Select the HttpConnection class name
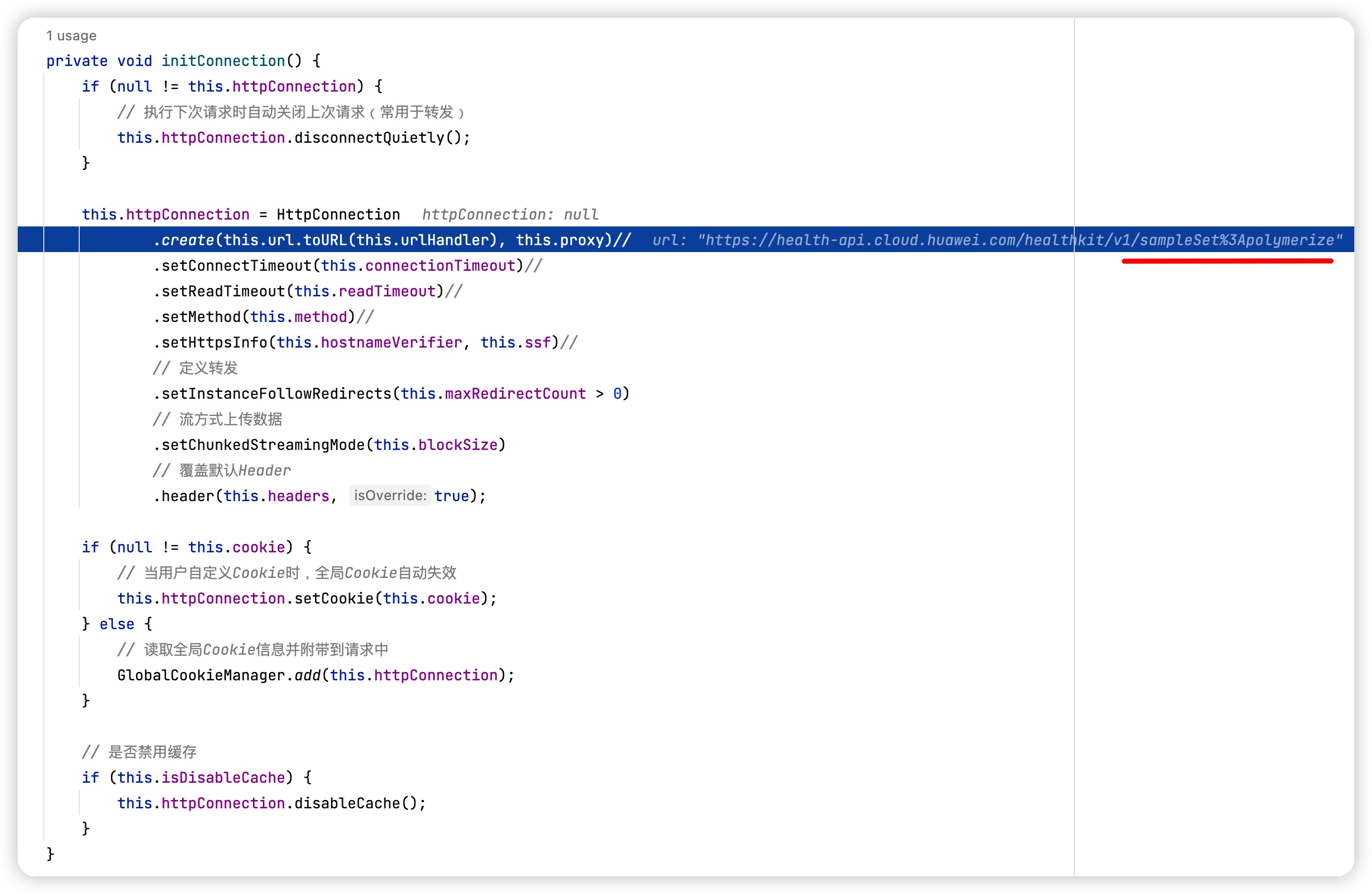This screenshot has height=894, width=1372. [x=337, y=214]
